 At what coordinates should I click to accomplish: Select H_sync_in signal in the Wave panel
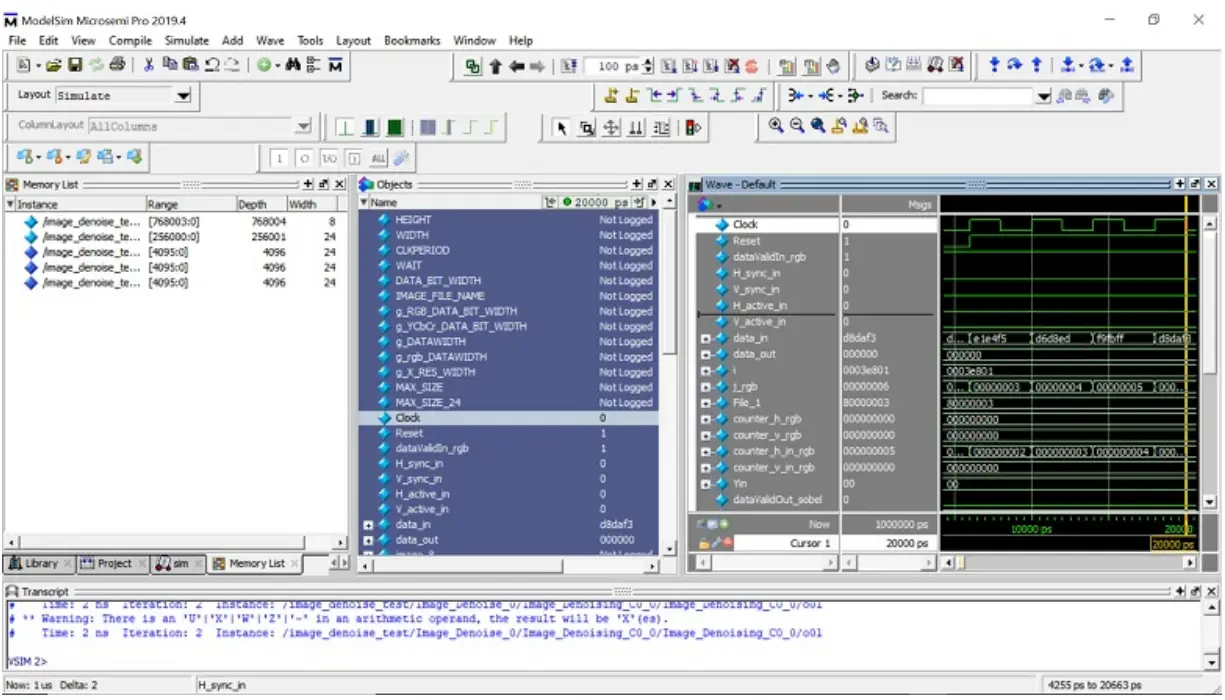pyautogui.click(x=756, y=273)
